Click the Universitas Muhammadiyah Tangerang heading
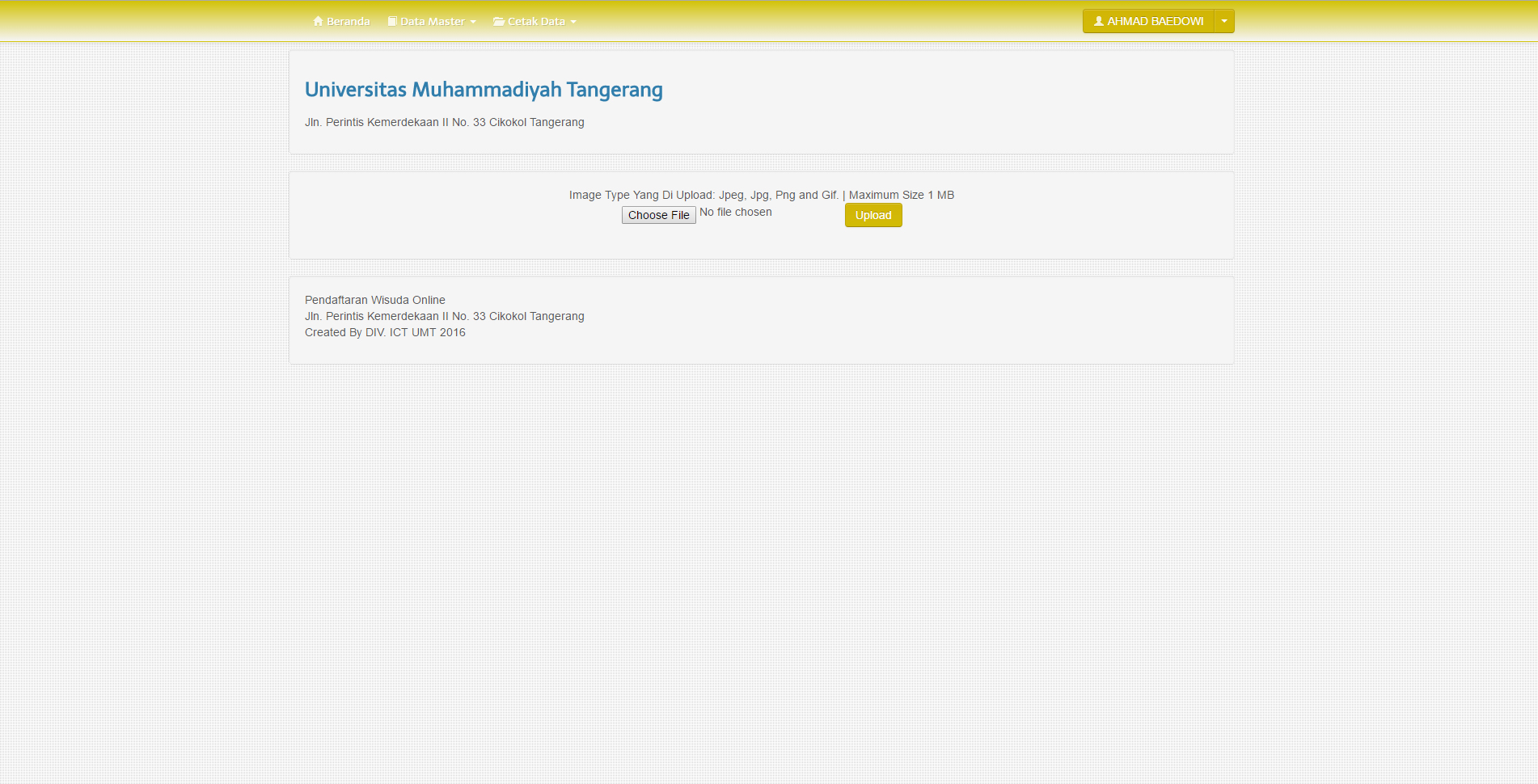The width and height of the screenshot is (1538, 784). pos(484,89)
